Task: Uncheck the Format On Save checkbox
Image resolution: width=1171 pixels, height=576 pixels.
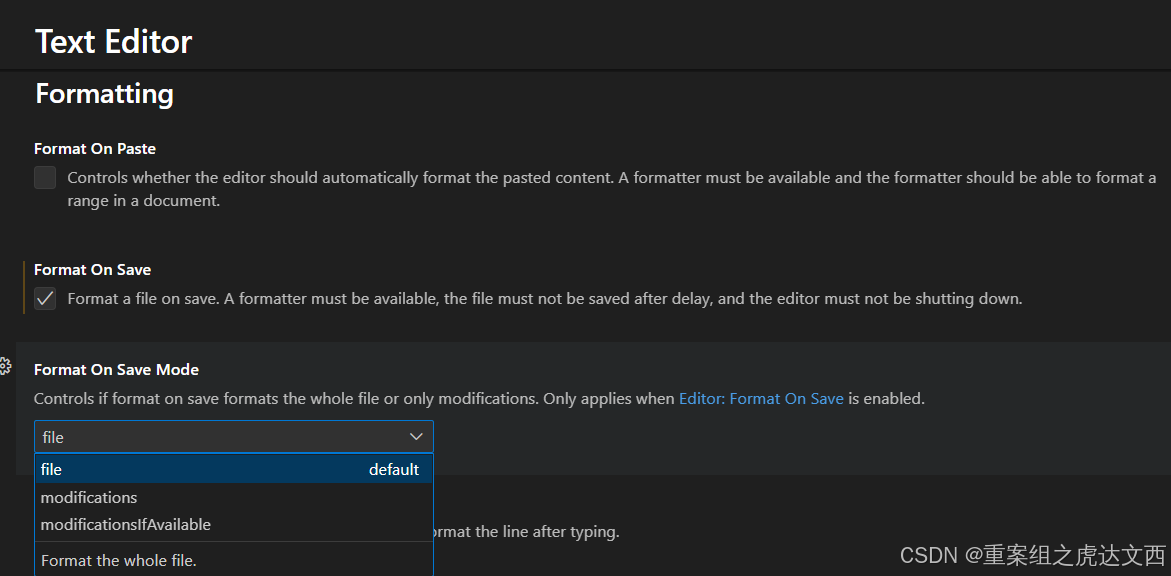Action: click(45, 299)
